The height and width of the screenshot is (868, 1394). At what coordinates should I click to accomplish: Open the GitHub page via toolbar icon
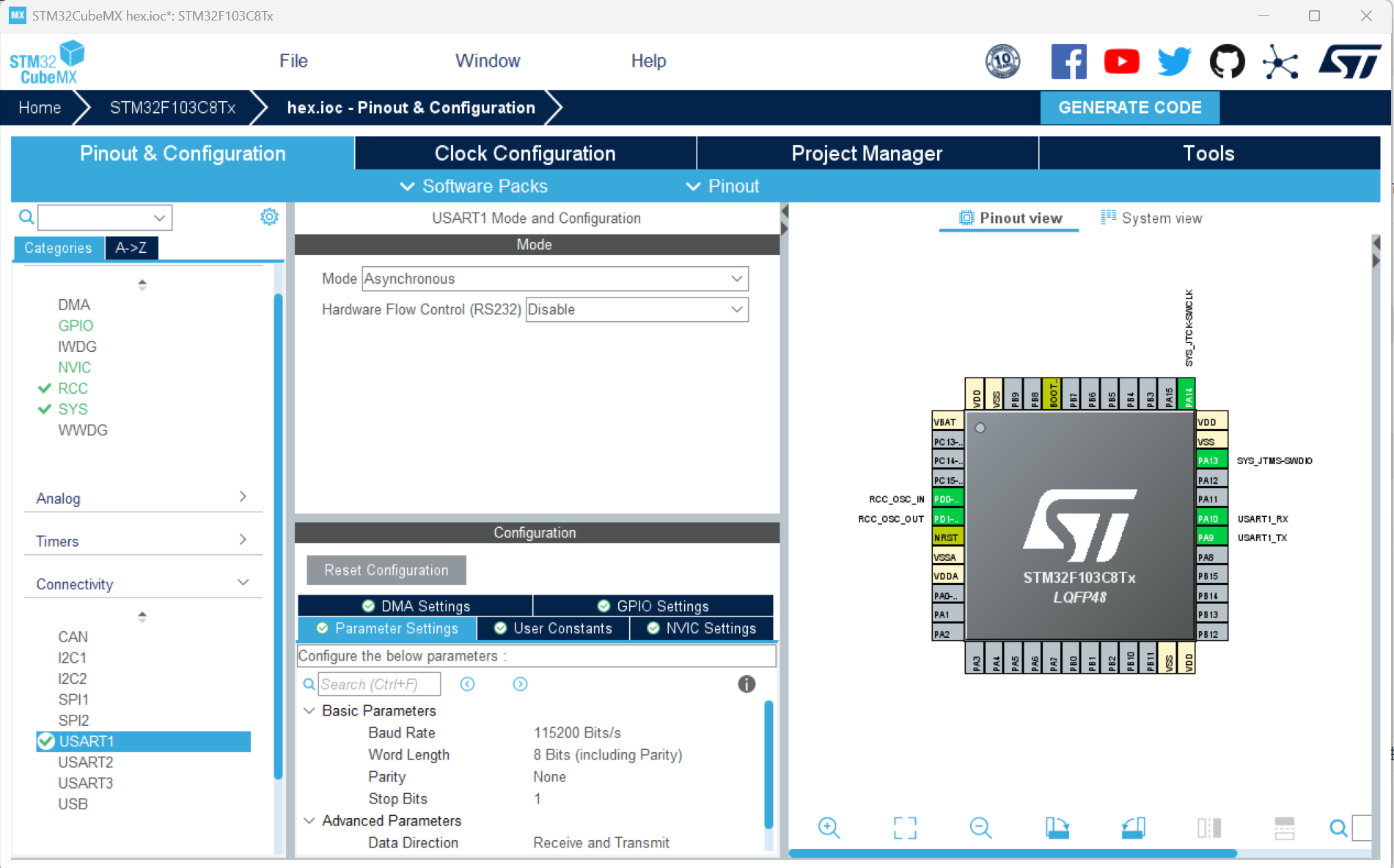[x=1227, y=61]
